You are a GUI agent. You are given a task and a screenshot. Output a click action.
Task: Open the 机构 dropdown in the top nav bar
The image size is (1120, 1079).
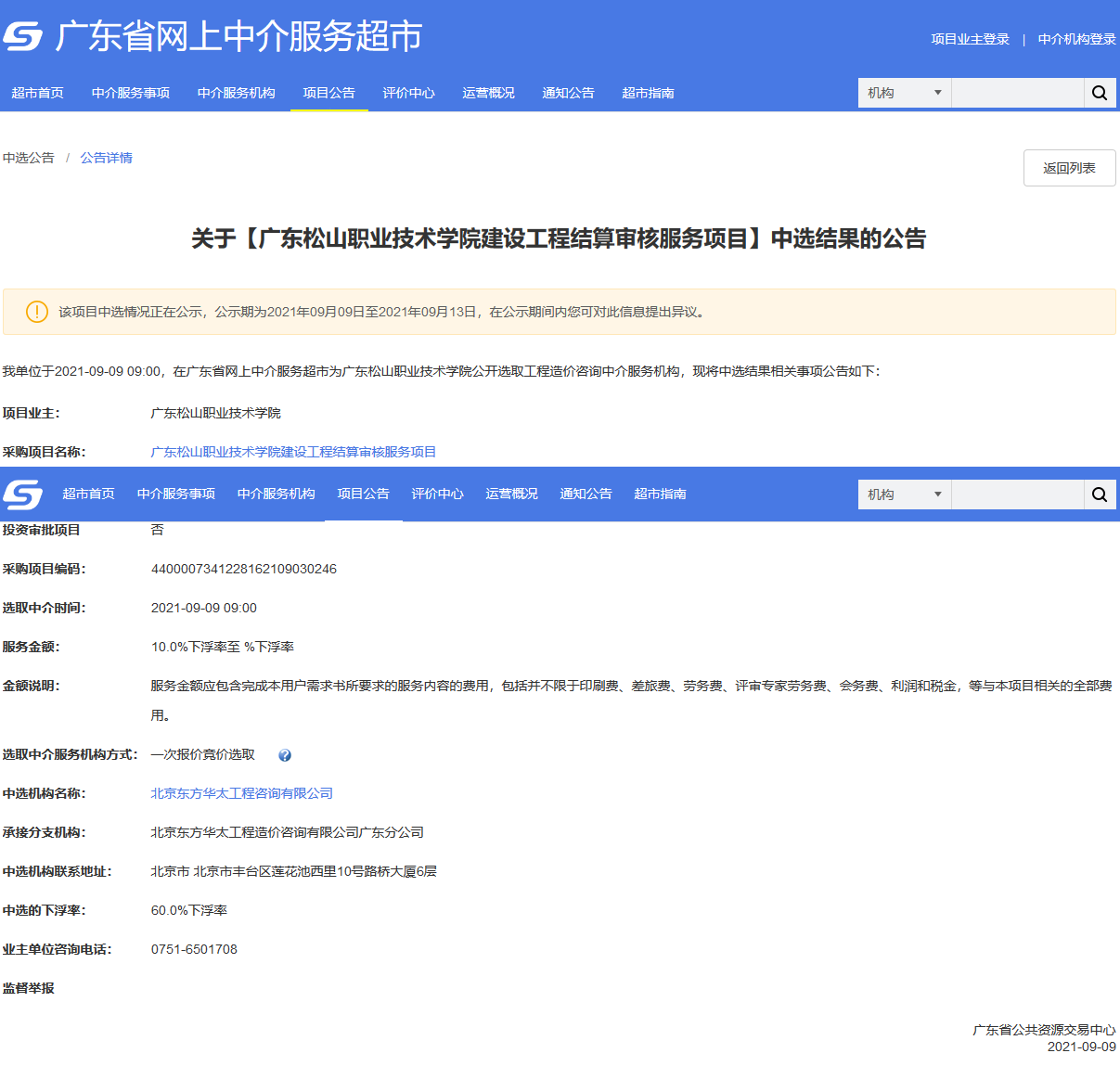(905, 93)
